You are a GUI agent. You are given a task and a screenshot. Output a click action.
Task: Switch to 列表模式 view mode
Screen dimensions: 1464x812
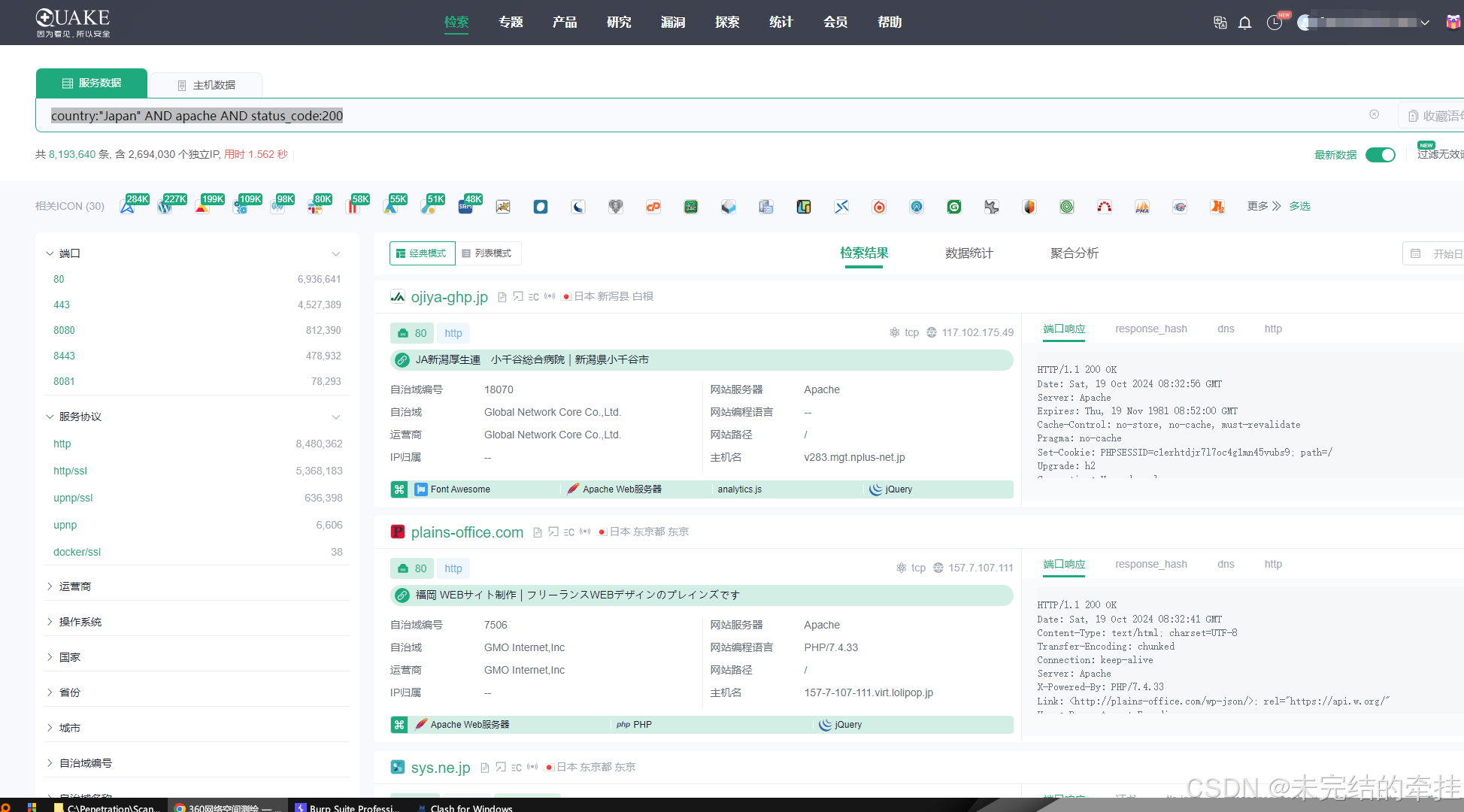pyautogui.click(x=488, y=253)
